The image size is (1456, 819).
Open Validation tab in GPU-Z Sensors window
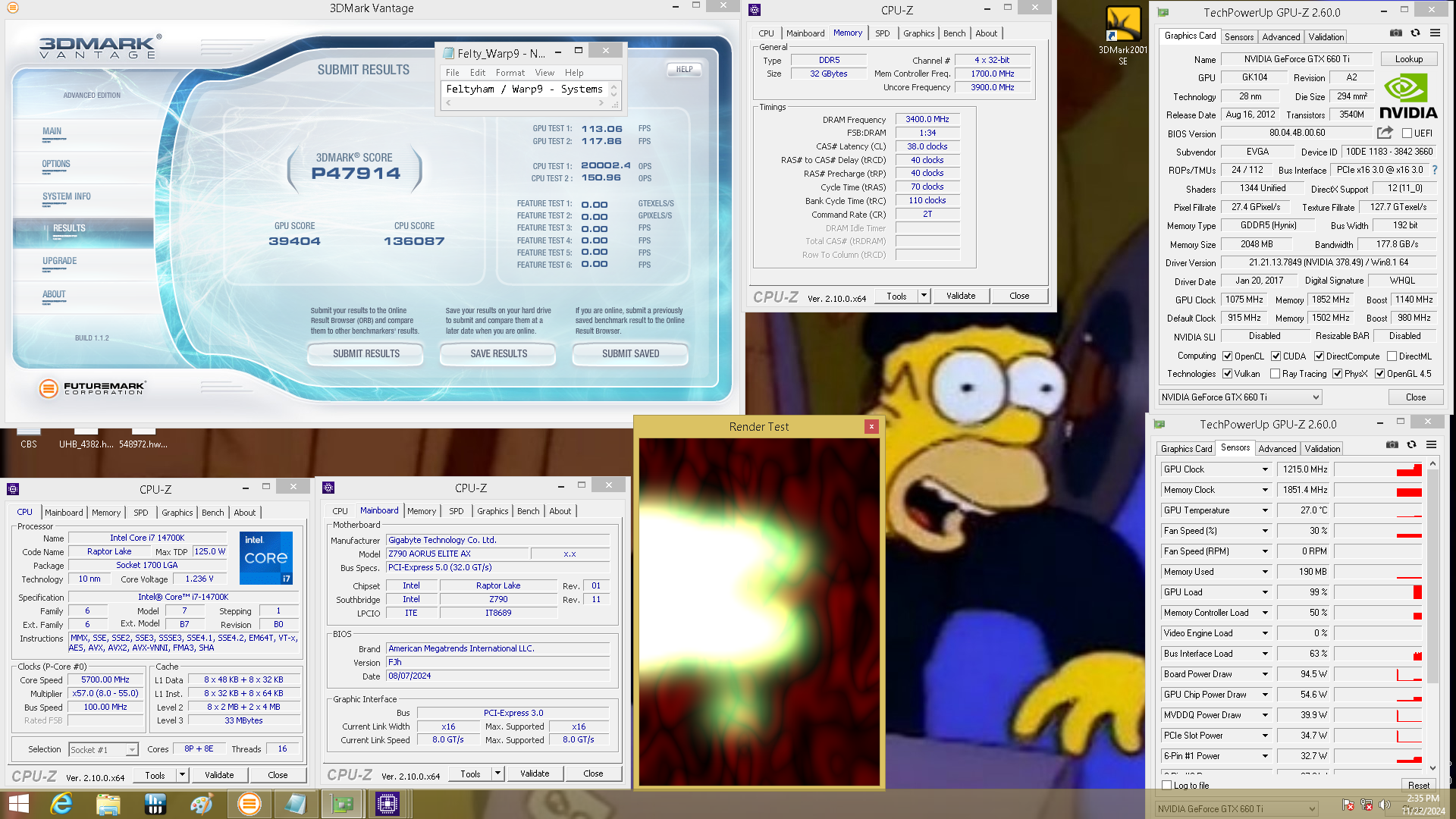click(1322, 449)
